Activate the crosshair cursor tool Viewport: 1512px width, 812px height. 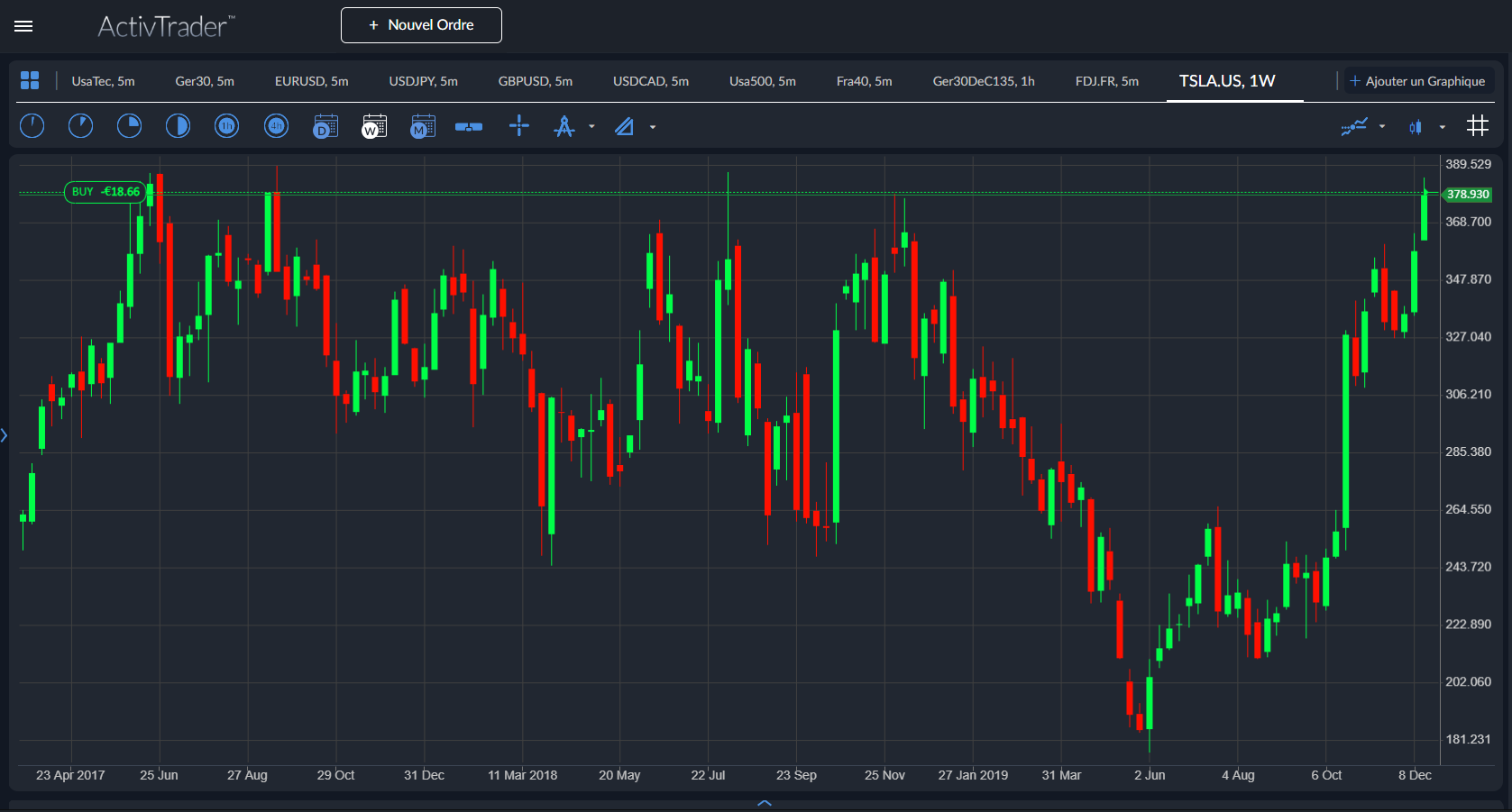[x=519, y=126]
